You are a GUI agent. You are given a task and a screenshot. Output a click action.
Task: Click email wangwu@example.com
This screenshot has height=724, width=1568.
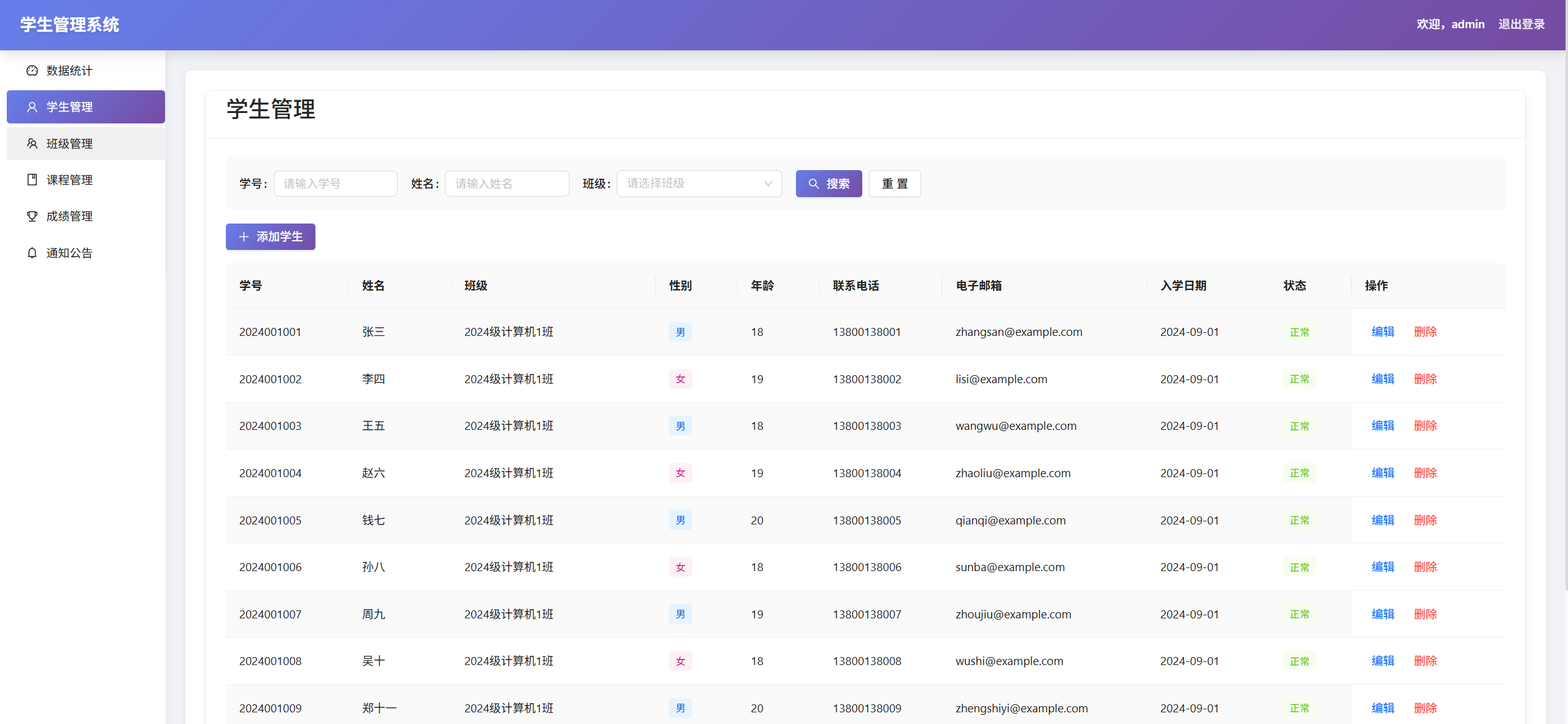(x=1016, y=426)
